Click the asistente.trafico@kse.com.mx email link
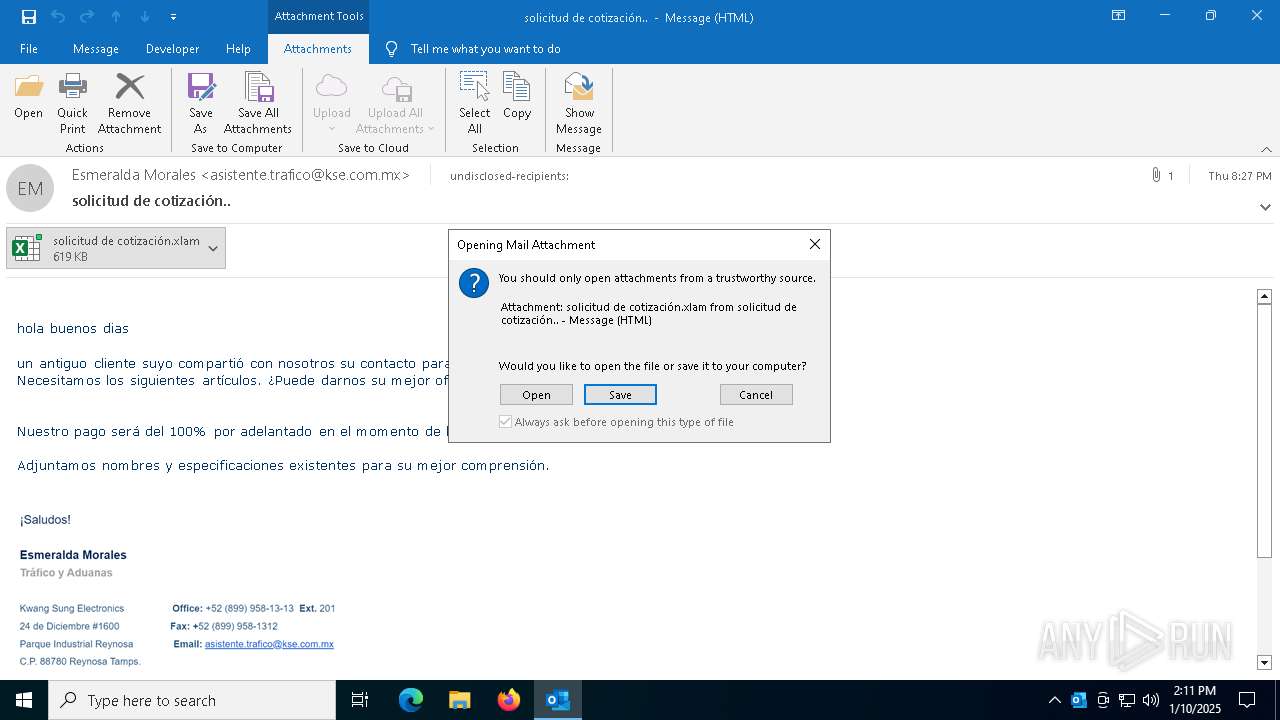The height and width of the screenshot is (720, 1280). pos(269,644)
